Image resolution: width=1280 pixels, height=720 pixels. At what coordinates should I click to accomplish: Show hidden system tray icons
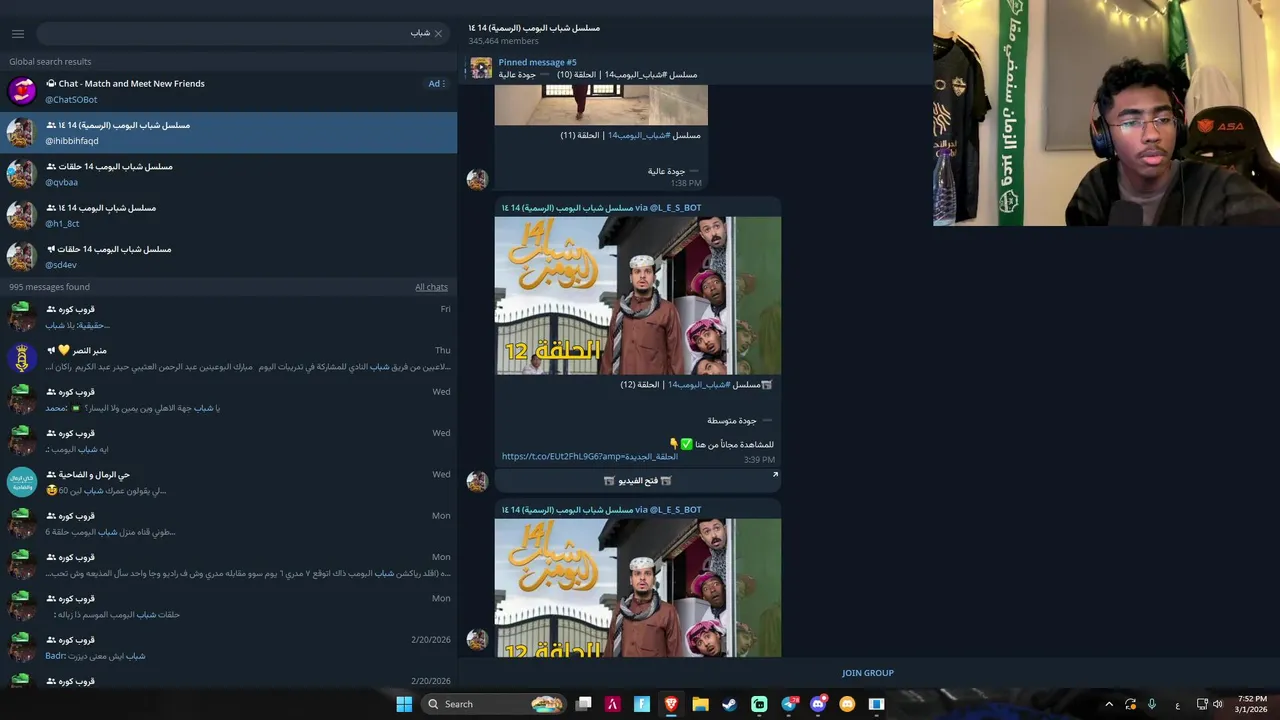(1108, 704)
